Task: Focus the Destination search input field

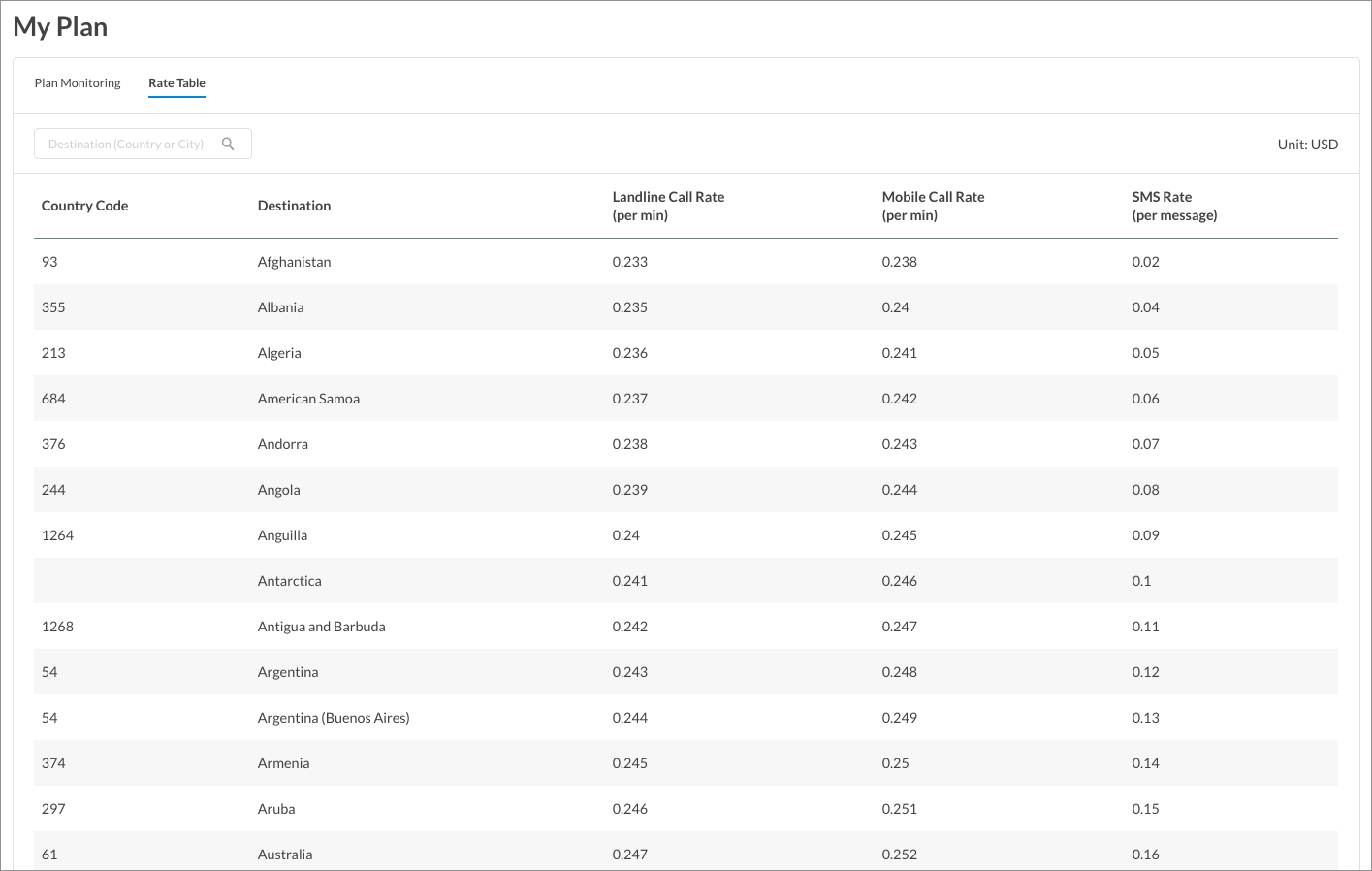Action: pos(143,144)
